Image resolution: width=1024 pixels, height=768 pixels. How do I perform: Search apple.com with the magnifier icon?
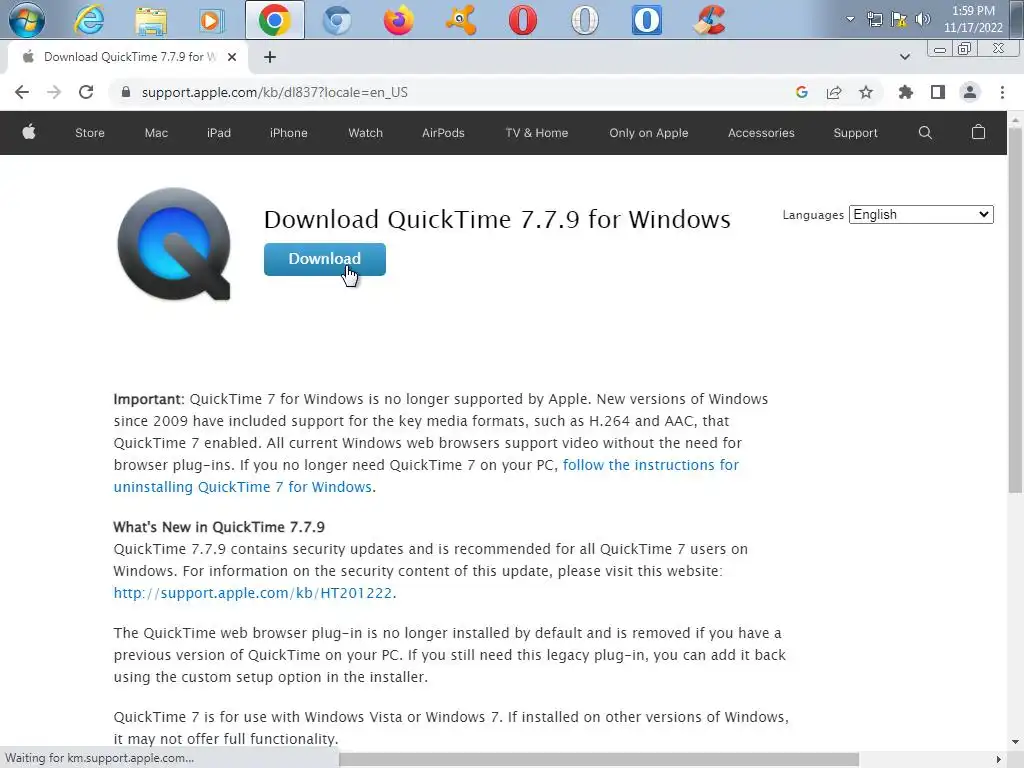coord(925,133)
